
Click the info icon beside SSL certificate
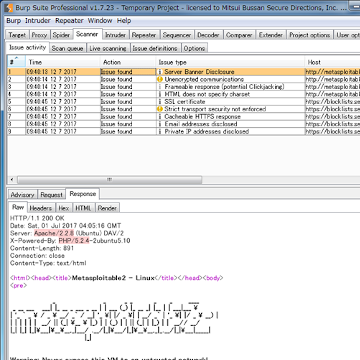160,102
